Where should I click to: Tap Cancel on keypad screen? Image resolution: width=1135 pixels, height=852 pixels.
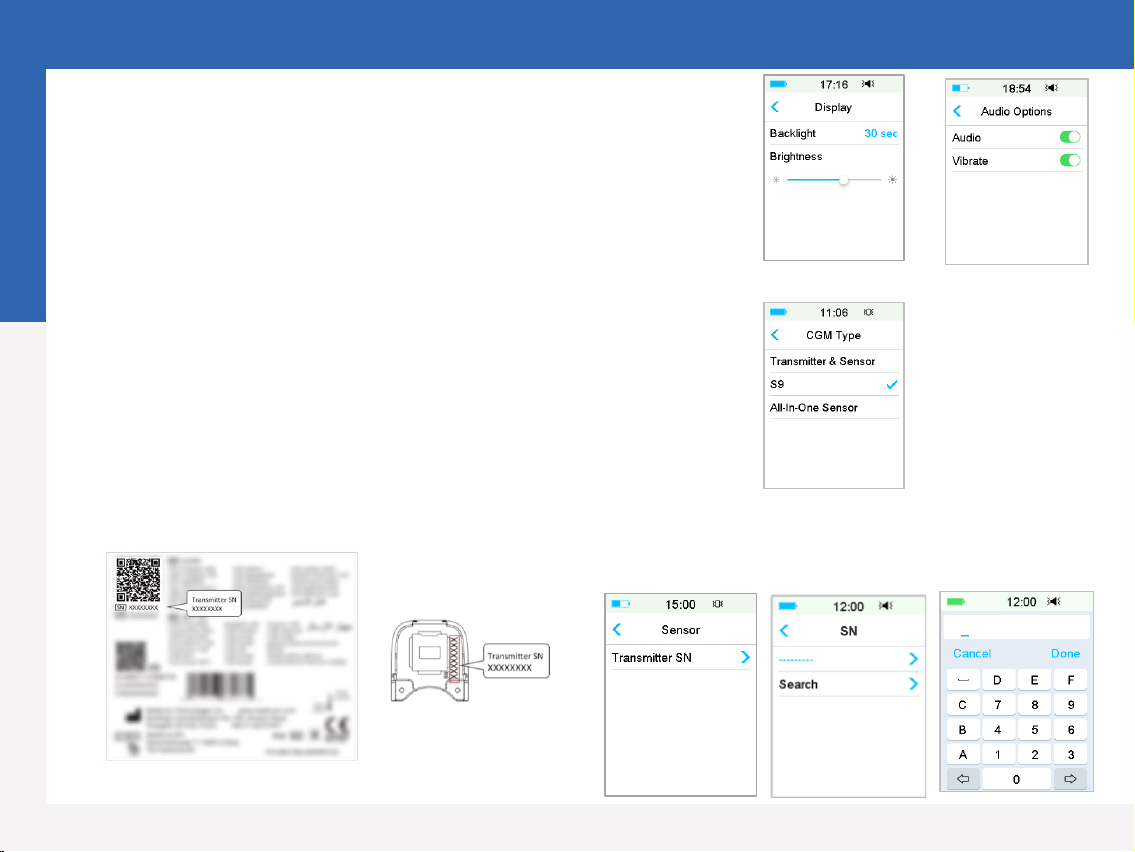971,654
